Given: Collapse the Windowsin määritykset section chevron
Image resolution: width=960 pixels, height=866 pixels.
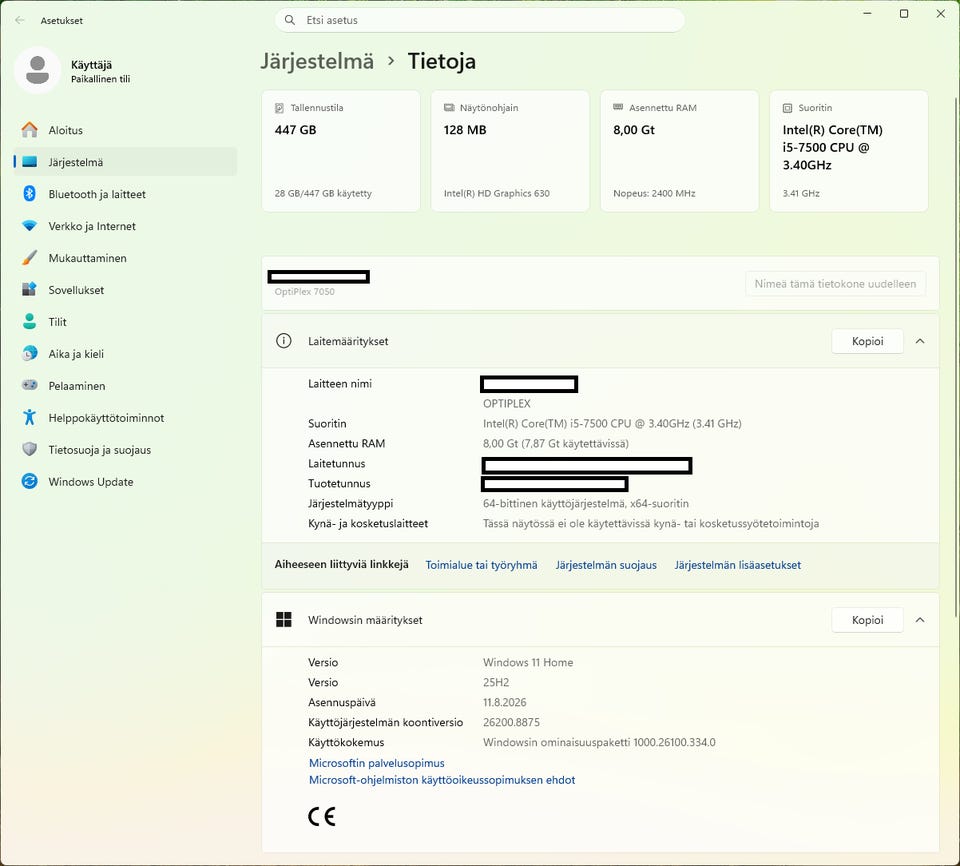Looking at the screenshot, I should click(920, 620).
